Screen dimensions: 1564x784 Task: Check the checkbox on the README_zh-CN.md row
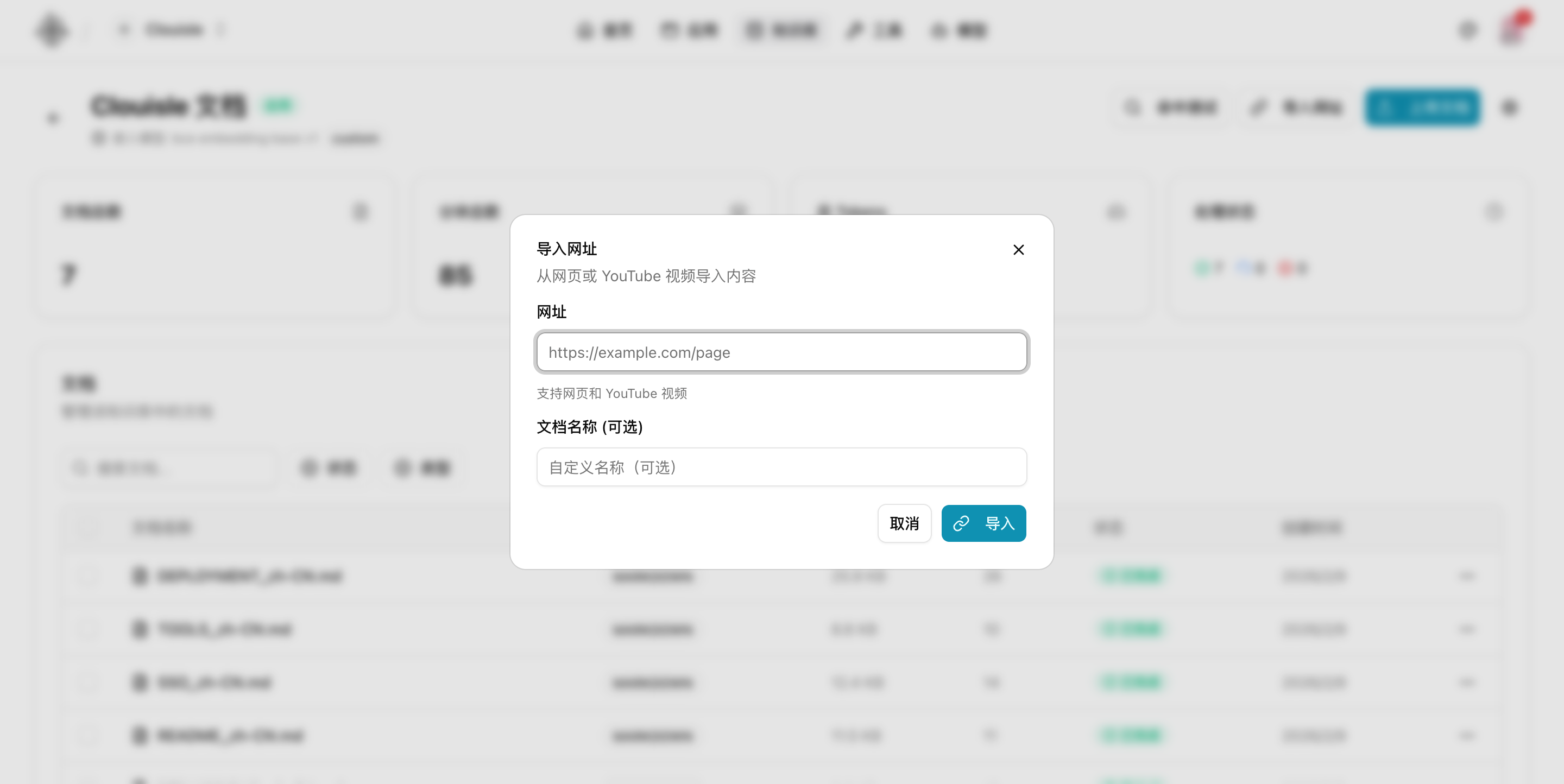[87, 736]
